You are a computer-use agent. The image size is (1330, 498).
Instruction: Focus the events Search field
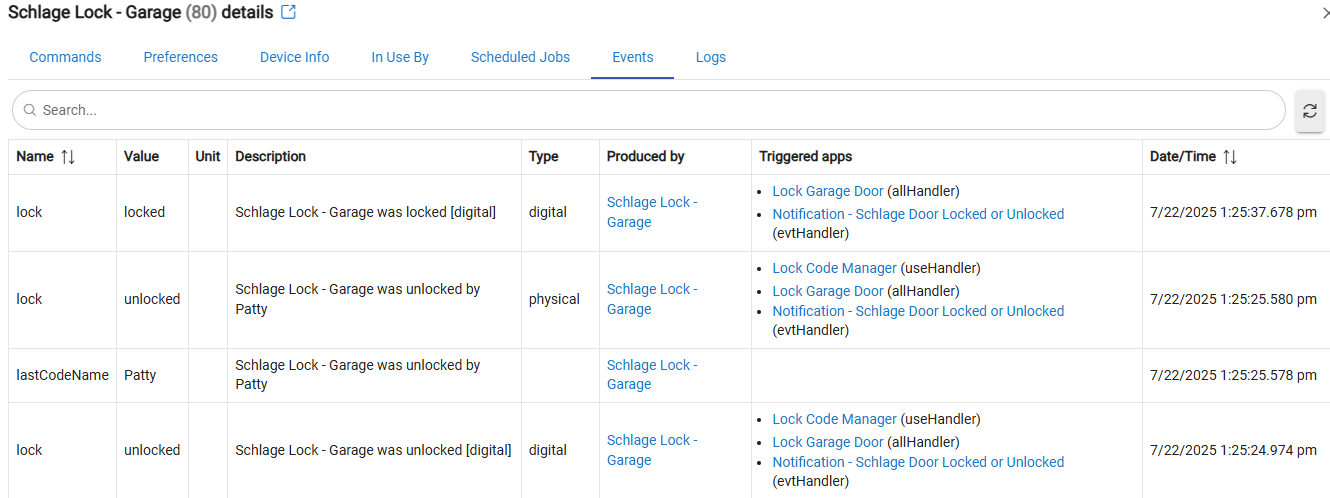(650, 110)
